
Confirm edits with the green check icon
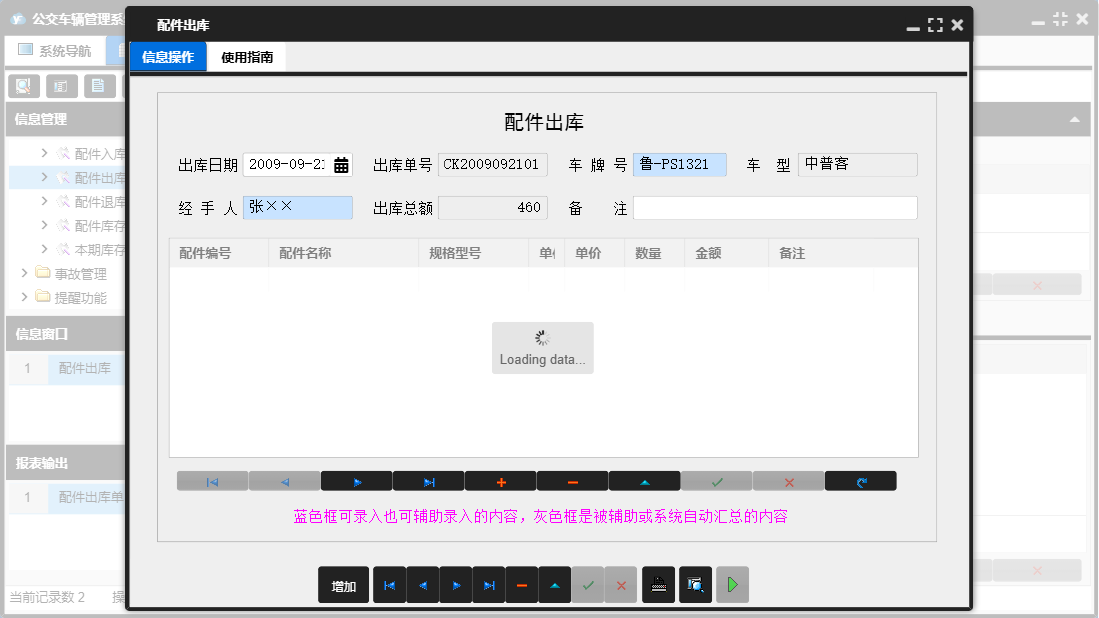click(716, 481)
